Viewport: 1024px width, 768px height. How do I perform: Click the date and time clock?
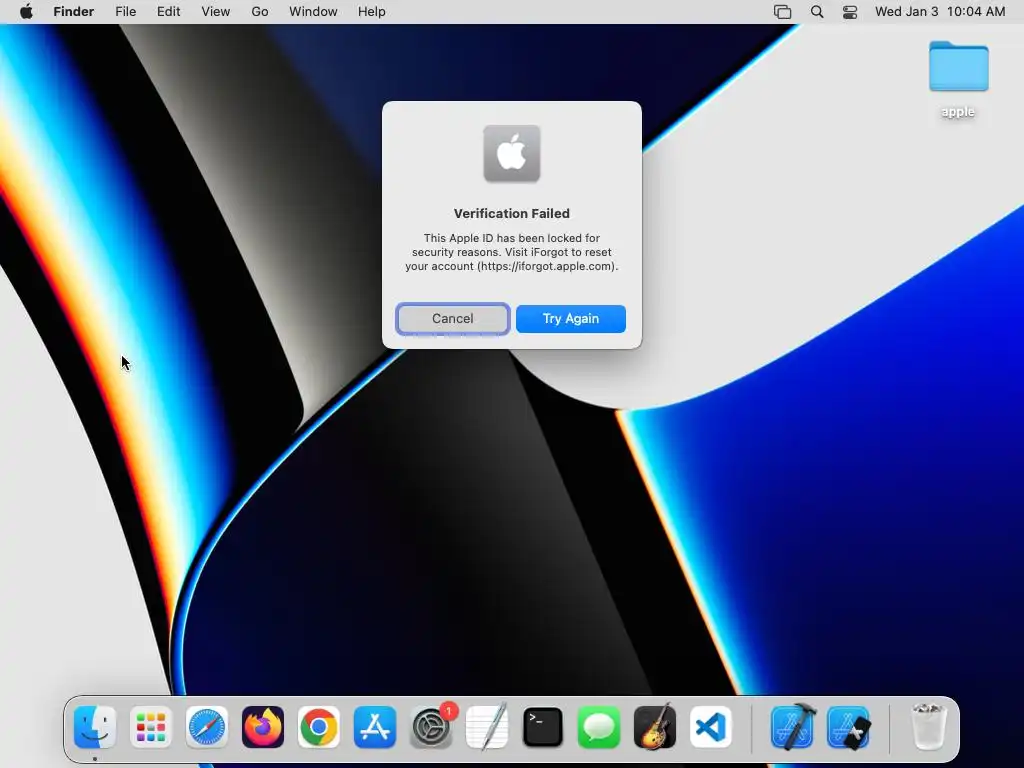[x=940, y=12]
